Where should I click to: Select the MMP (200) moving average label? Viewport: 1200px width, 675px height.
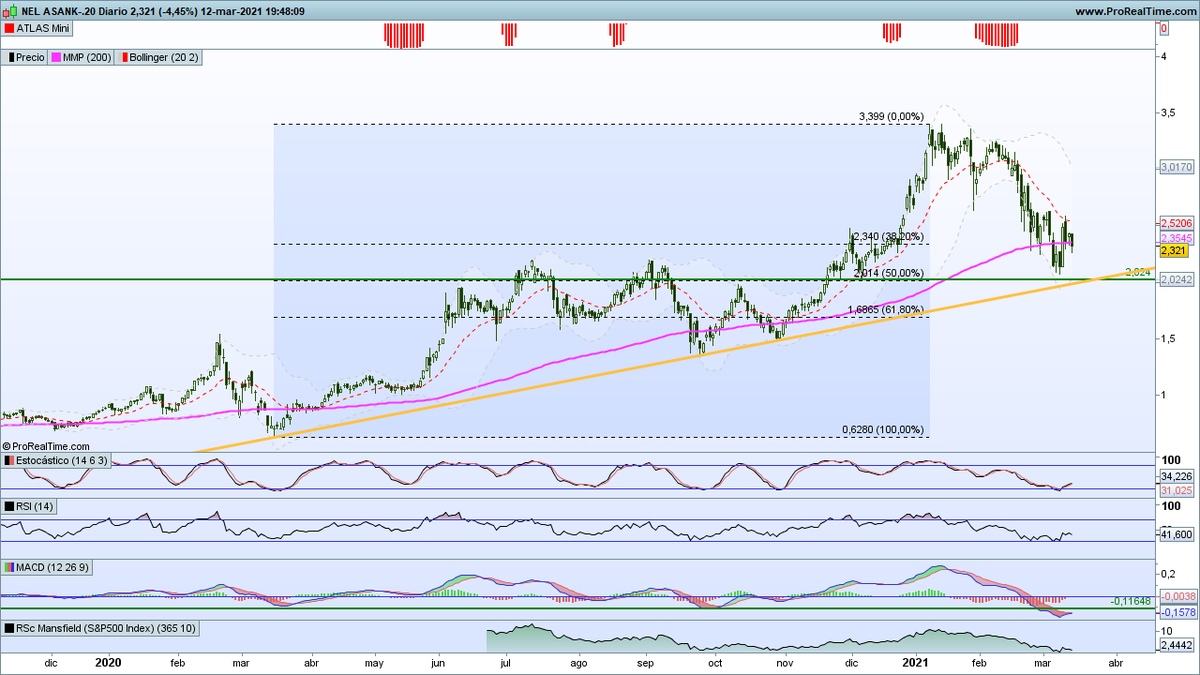(80, 58)
